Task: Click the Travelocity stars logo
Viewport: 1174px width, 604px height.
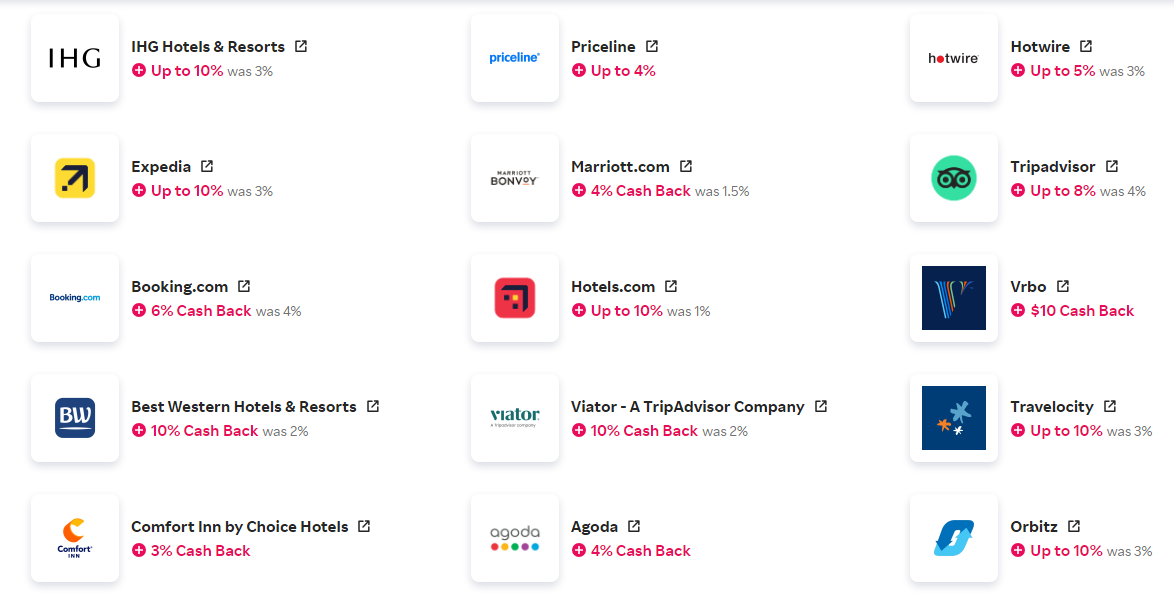Action: pos(954,418)
